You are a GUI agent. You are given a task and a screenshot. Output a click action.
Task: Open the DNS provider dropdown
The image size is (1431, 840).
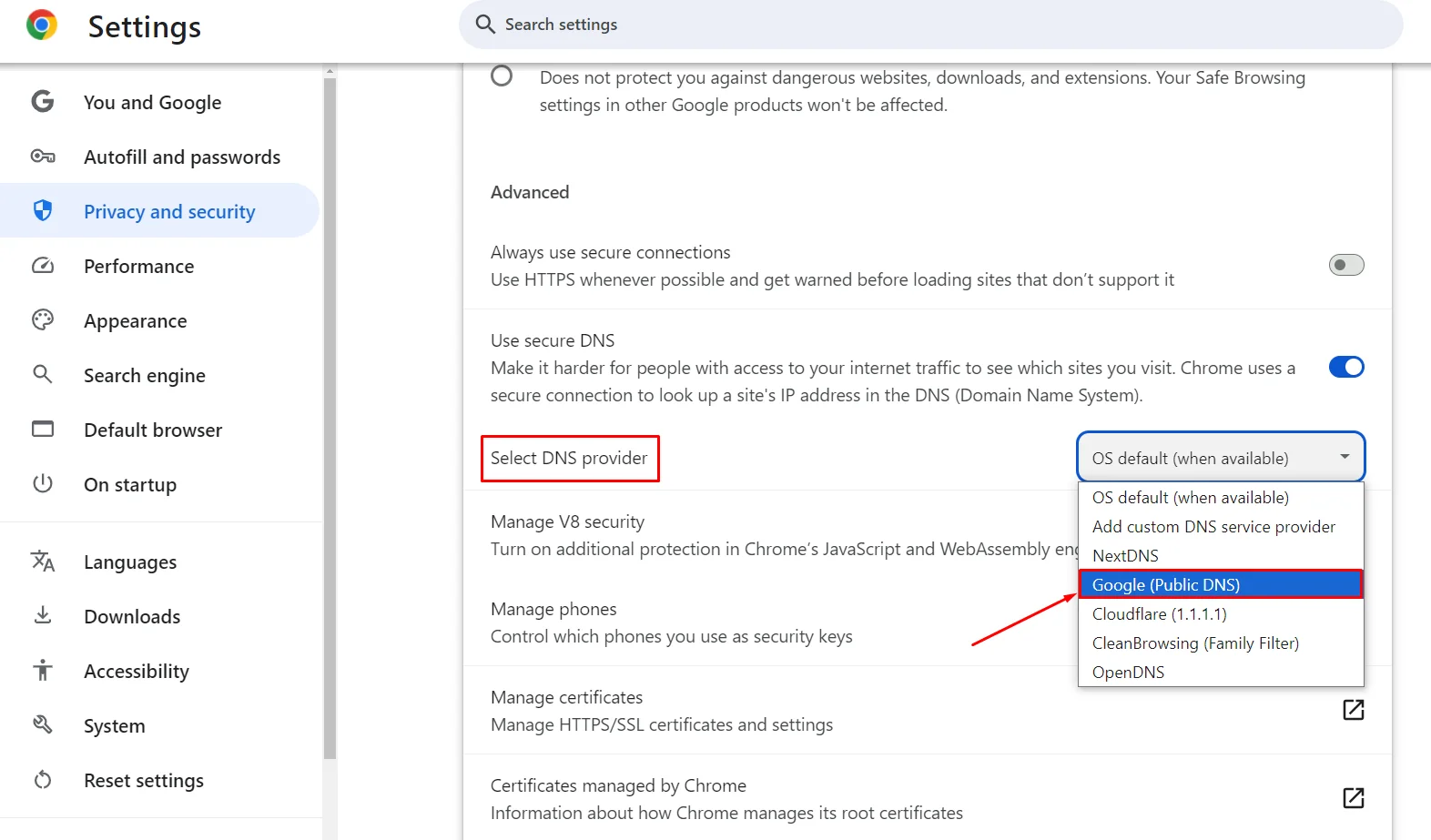tap(1221, 457)
